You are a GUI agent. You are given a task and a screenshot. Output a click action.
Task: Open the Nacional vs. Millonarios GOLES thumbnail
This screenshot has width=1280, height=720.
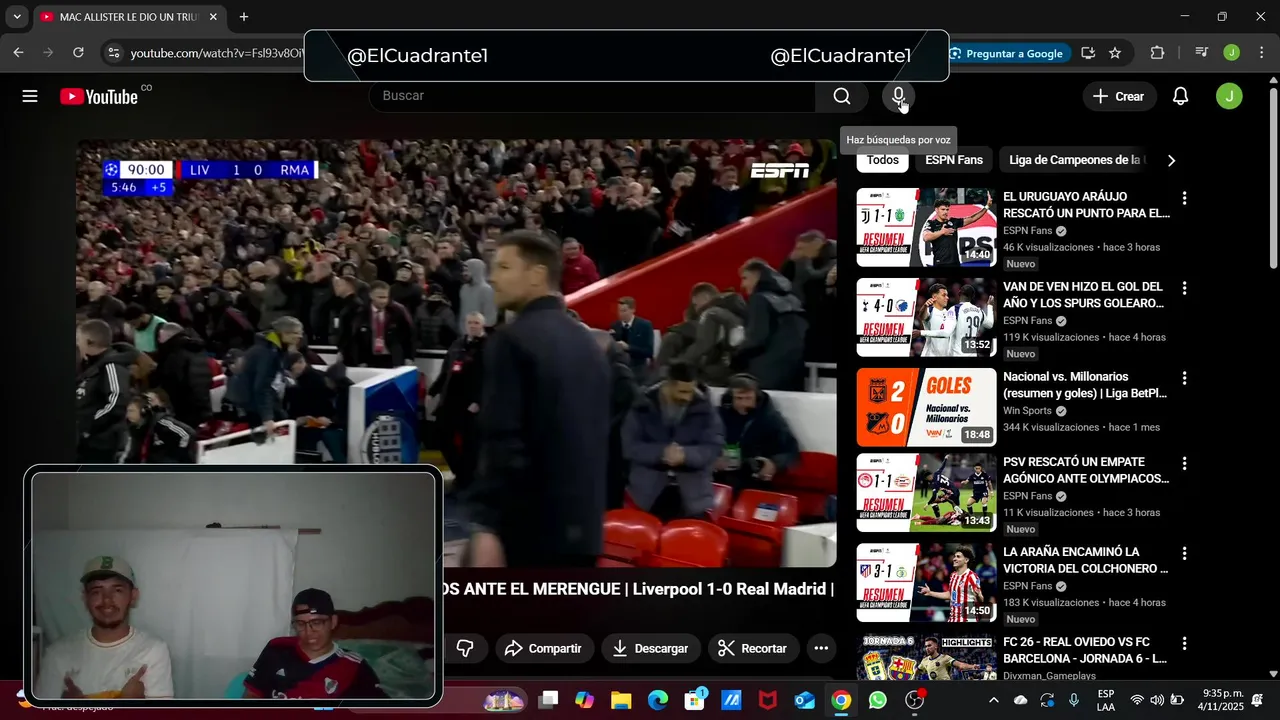[926, 407]
